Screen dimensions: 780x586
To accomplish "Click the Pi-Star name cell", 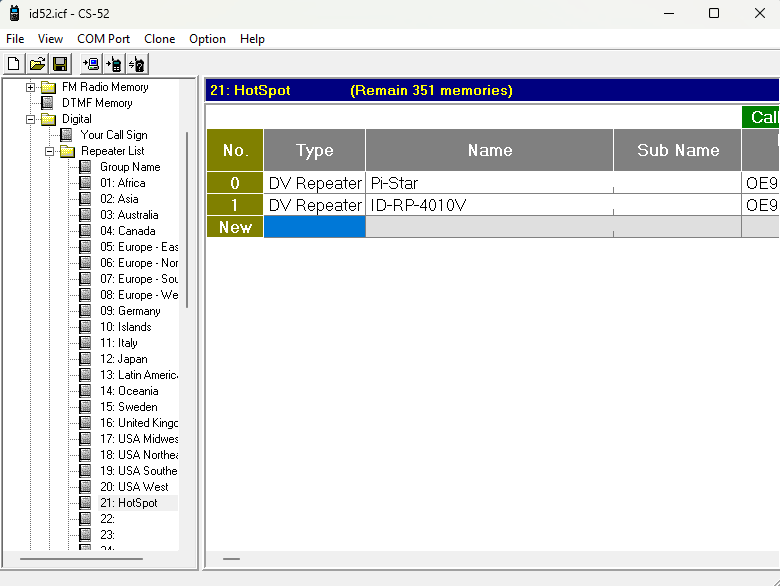I will tap(489, 183).
